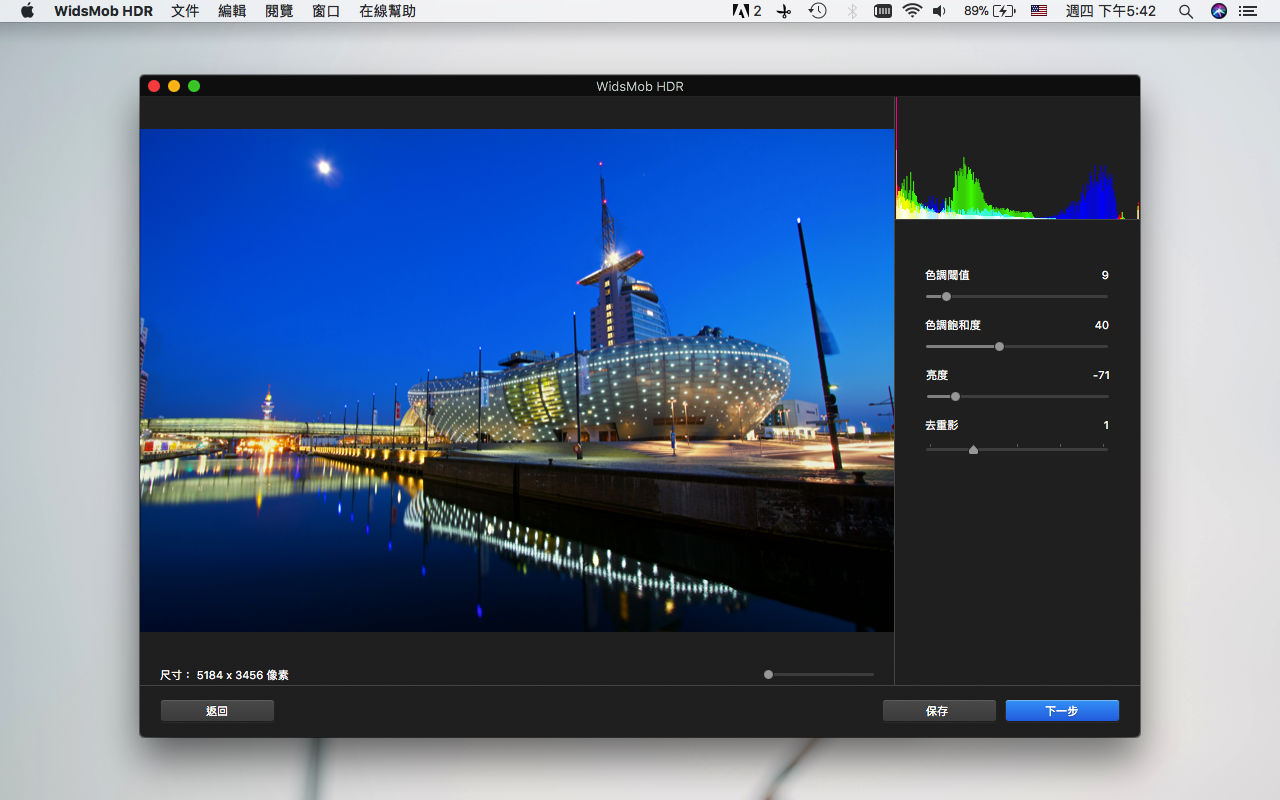Screen dimensions: 1280x800
Task: Click the Adobe Creative Cloud menu bar icon
Action: (747, 11)
